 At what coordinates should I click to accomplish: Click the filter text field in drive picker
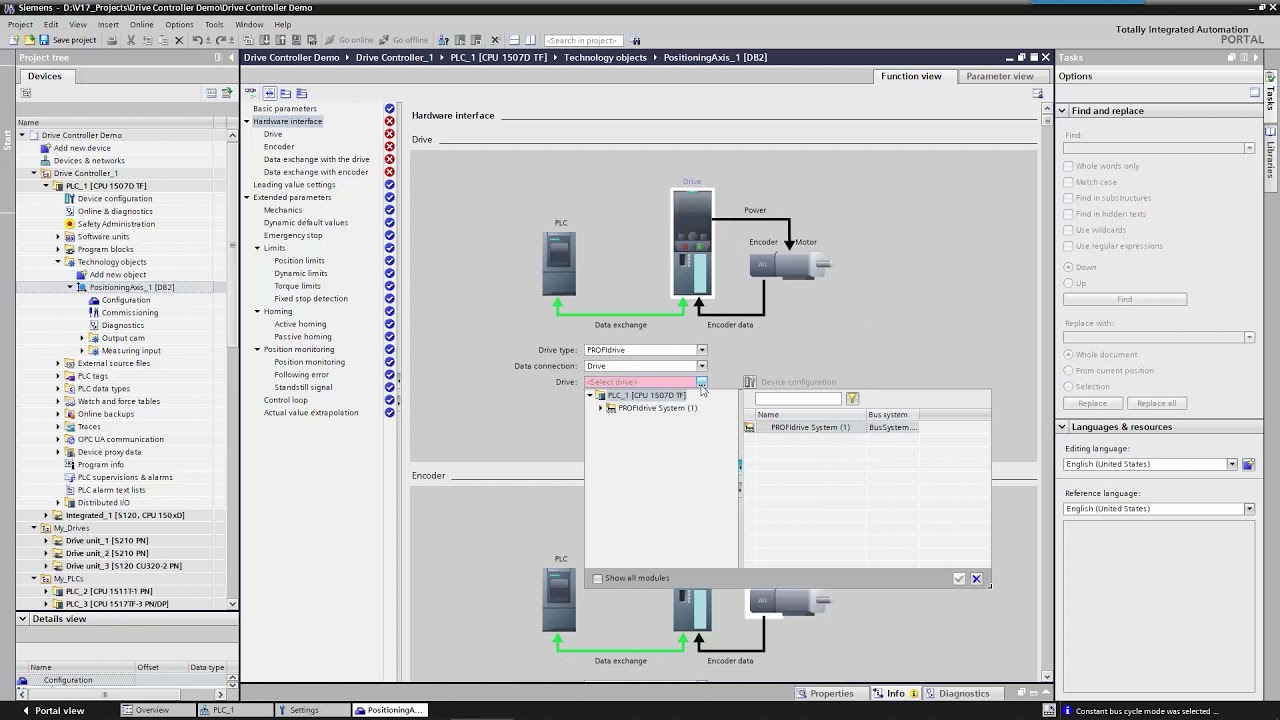click(x=798, y=399)
